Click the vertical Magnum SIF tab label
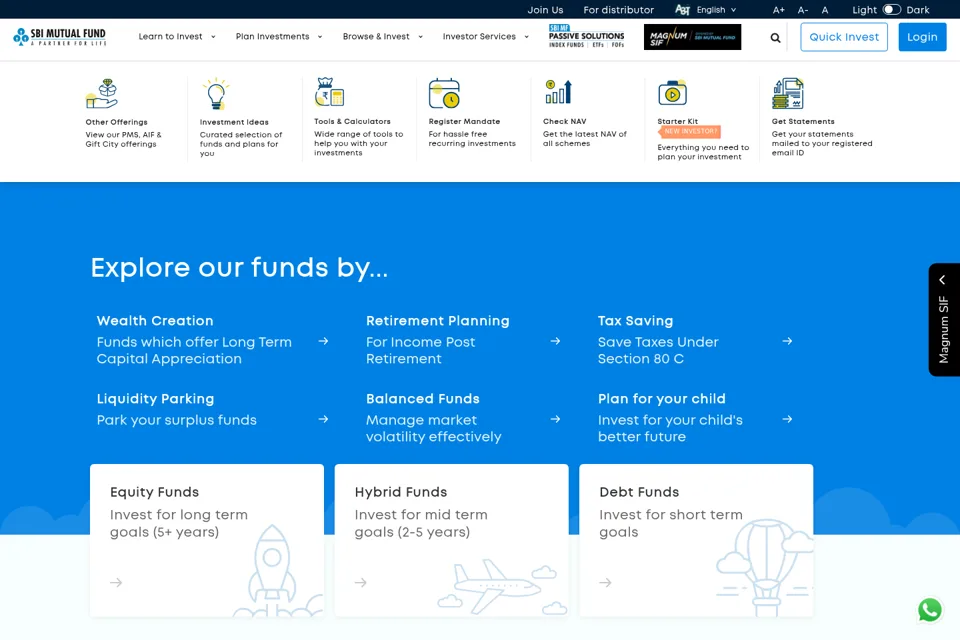This screenshot has width=960, height=640. pyautogui.click(x=943, y=329)
